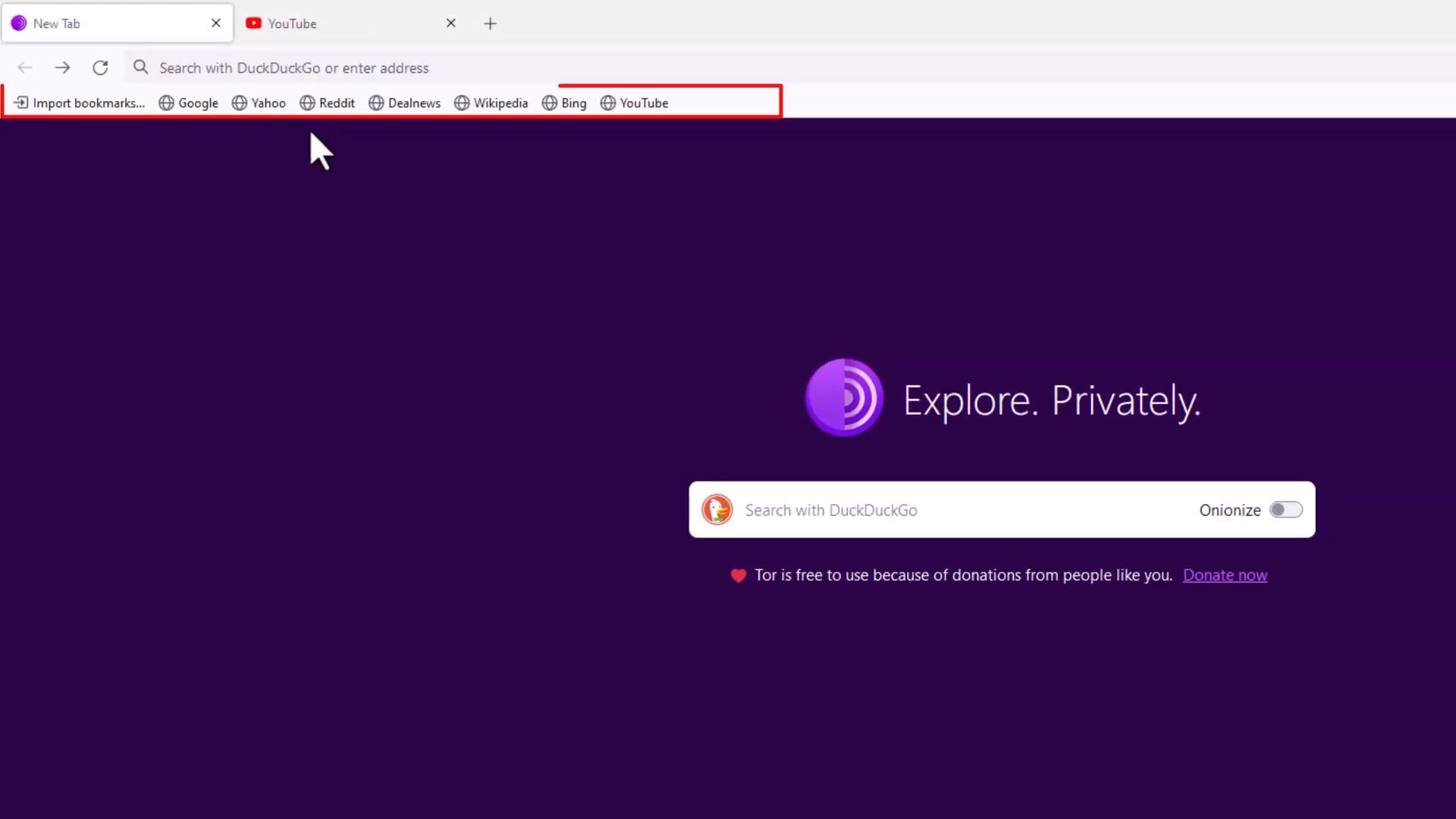
Task: Focus the Search with DuckDuckGo page field
Action: pos(955,510)
